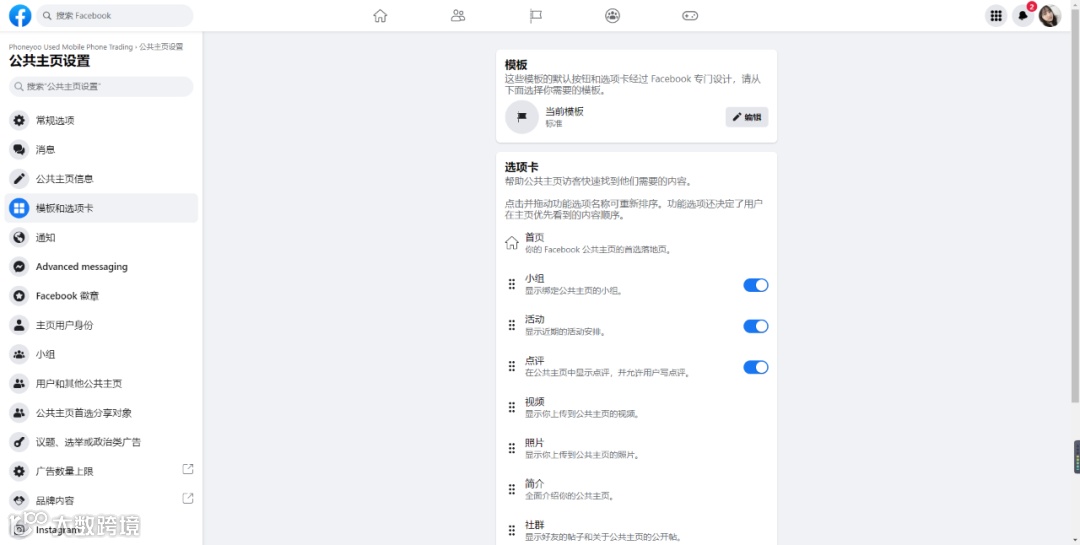
Task: Click the house icon beside 首页
Action: [x=512, y=243]
